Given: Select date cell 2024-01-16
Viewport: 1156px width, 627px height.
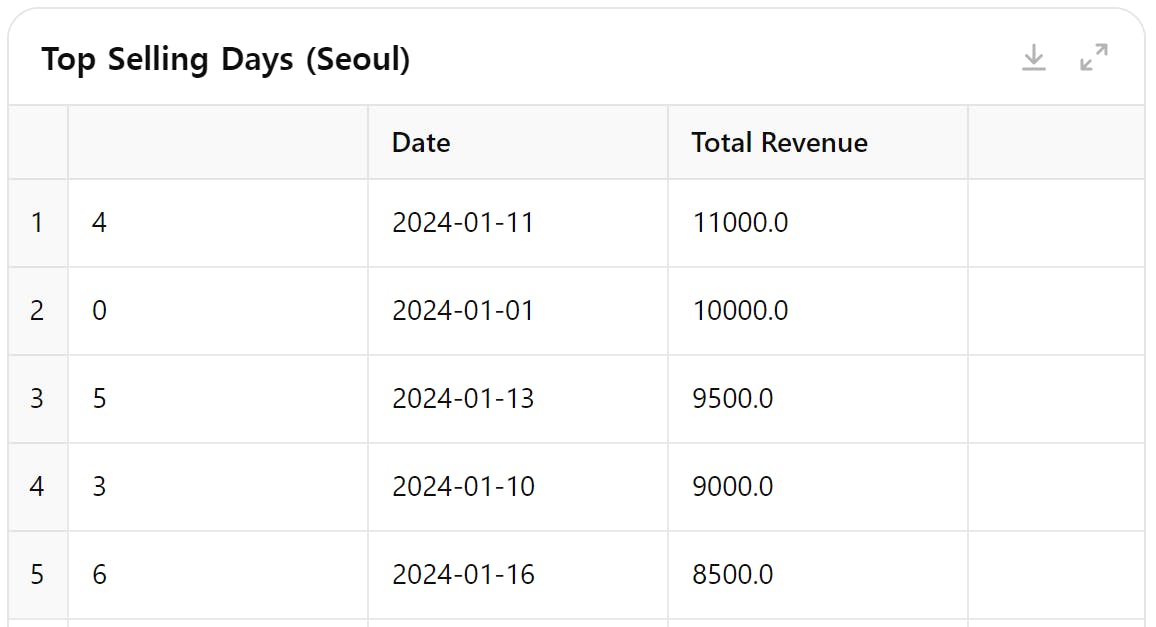Looking at the screenshot, I should pyautogui.click(x=463, y=574).
